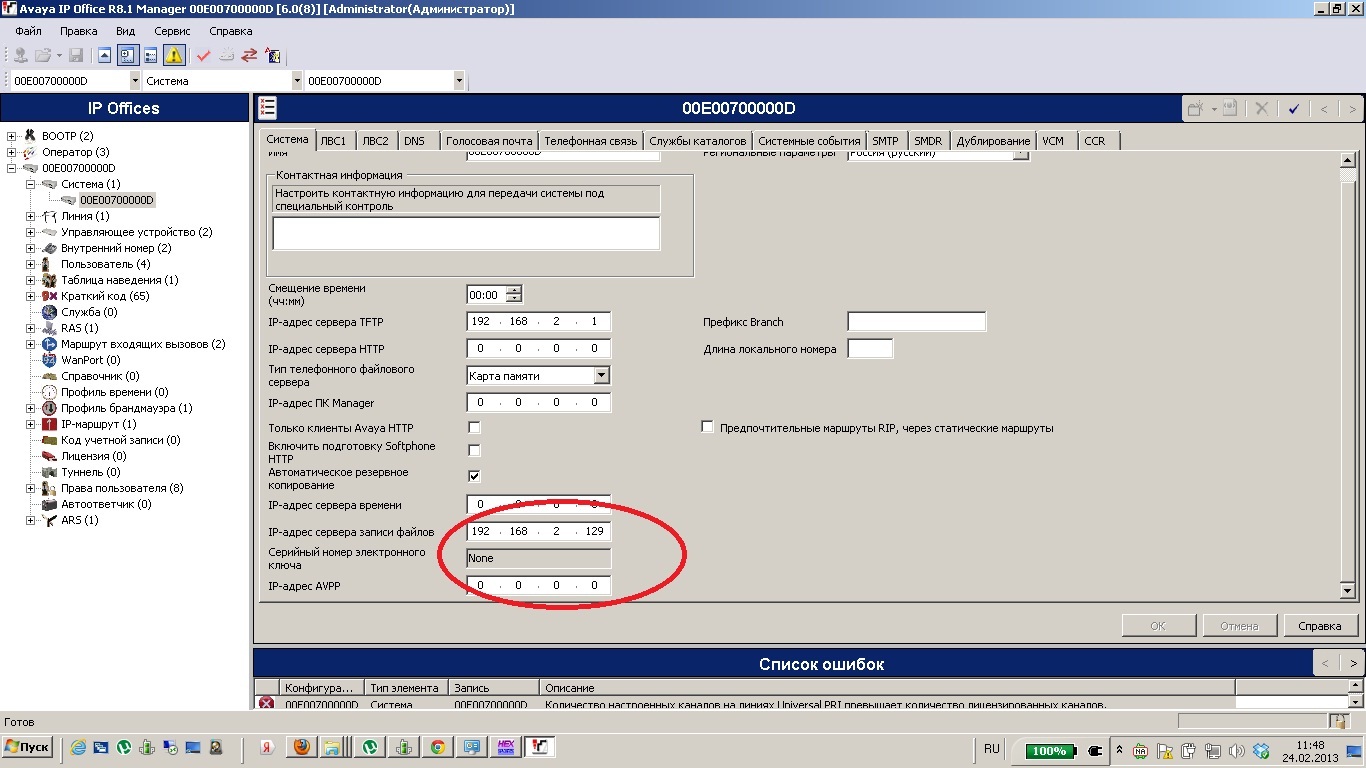Launch Internet Explorer from quick launch
The height and width of the screenshot is (768, 1366).
click(x=79, y=747)
